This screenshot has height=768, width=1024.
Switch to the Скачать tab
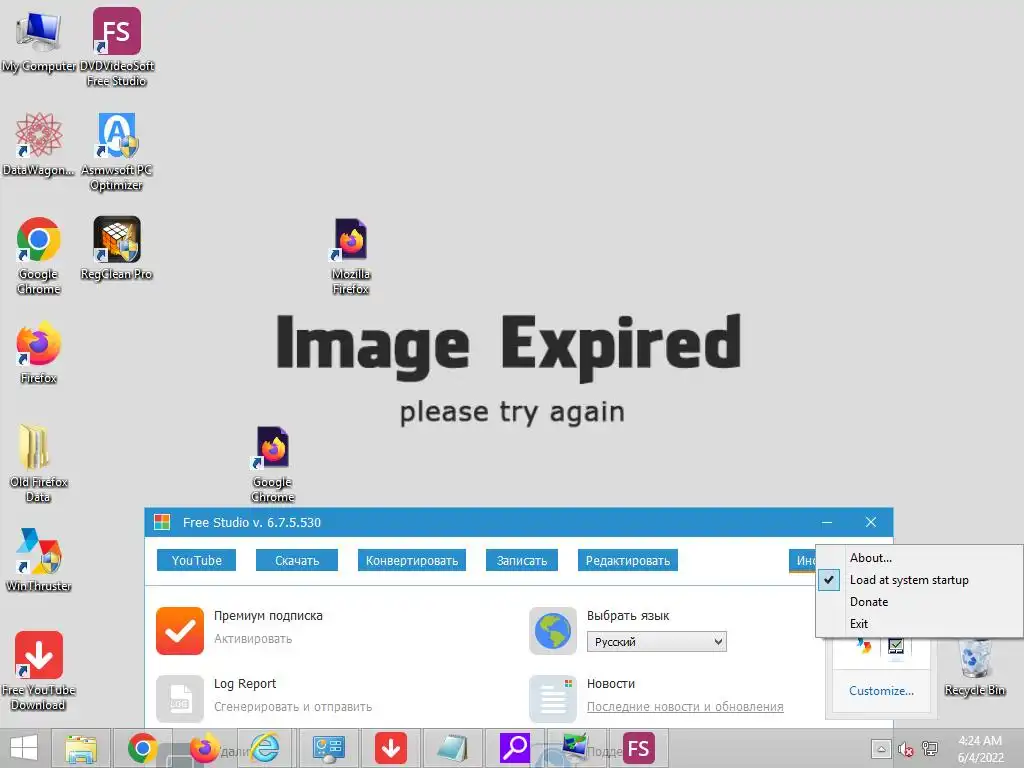[x=297, y=560]
